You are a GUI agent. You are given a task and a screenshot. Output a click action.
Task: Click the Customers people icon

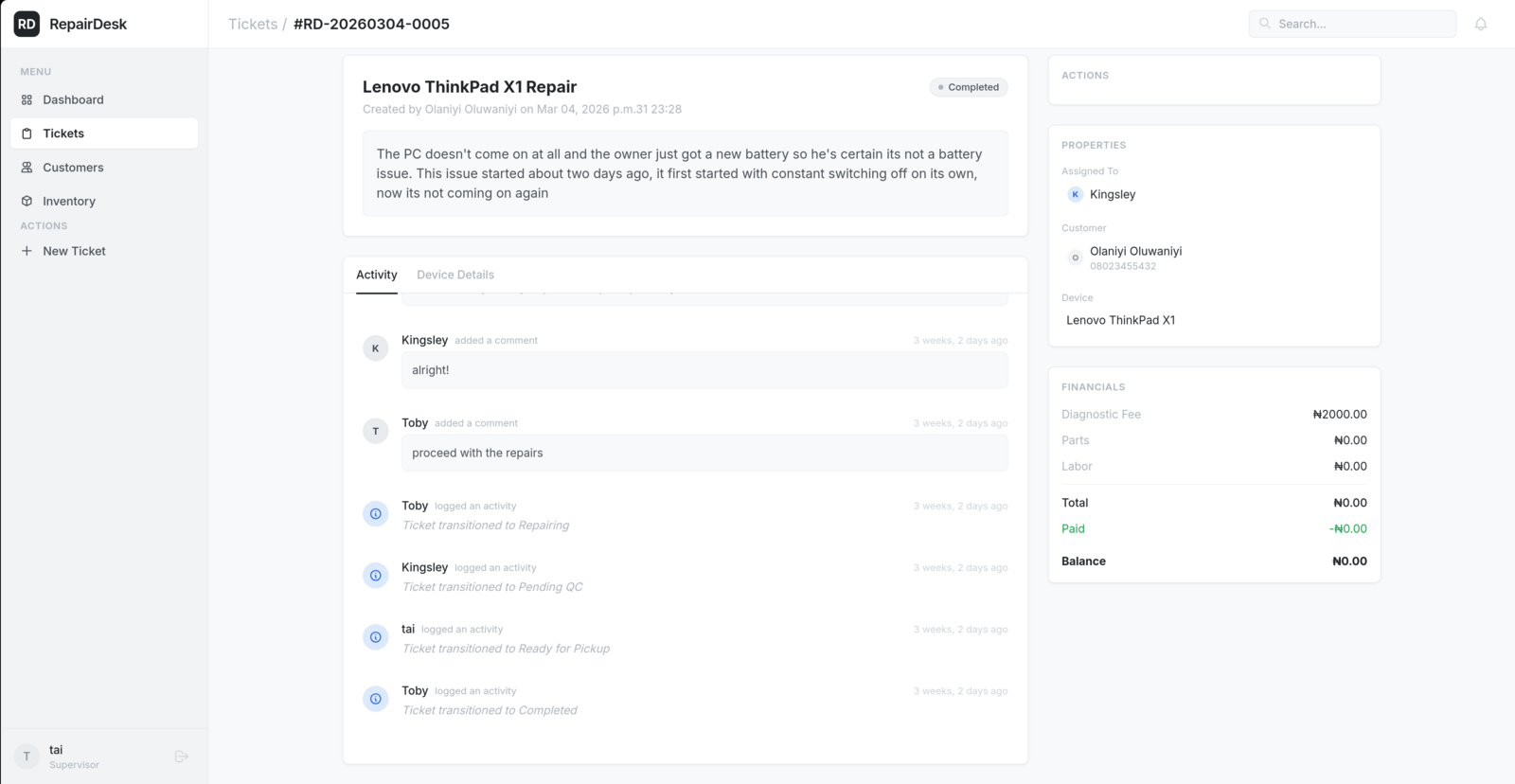pos(27,168)
